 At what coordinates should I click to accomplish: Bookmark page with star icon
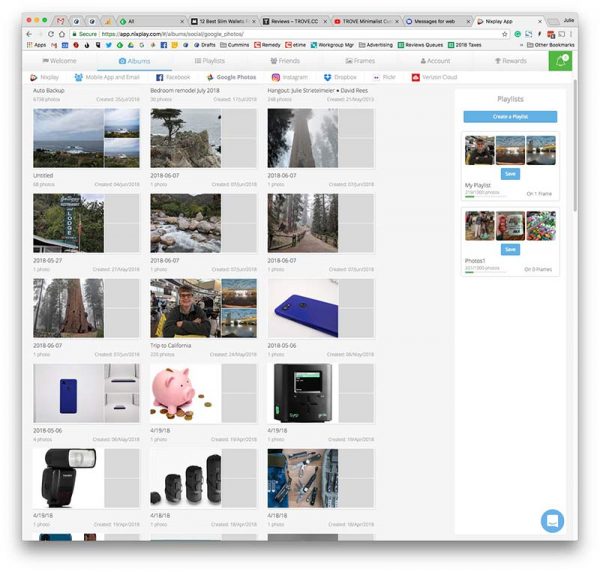[505, 34]
